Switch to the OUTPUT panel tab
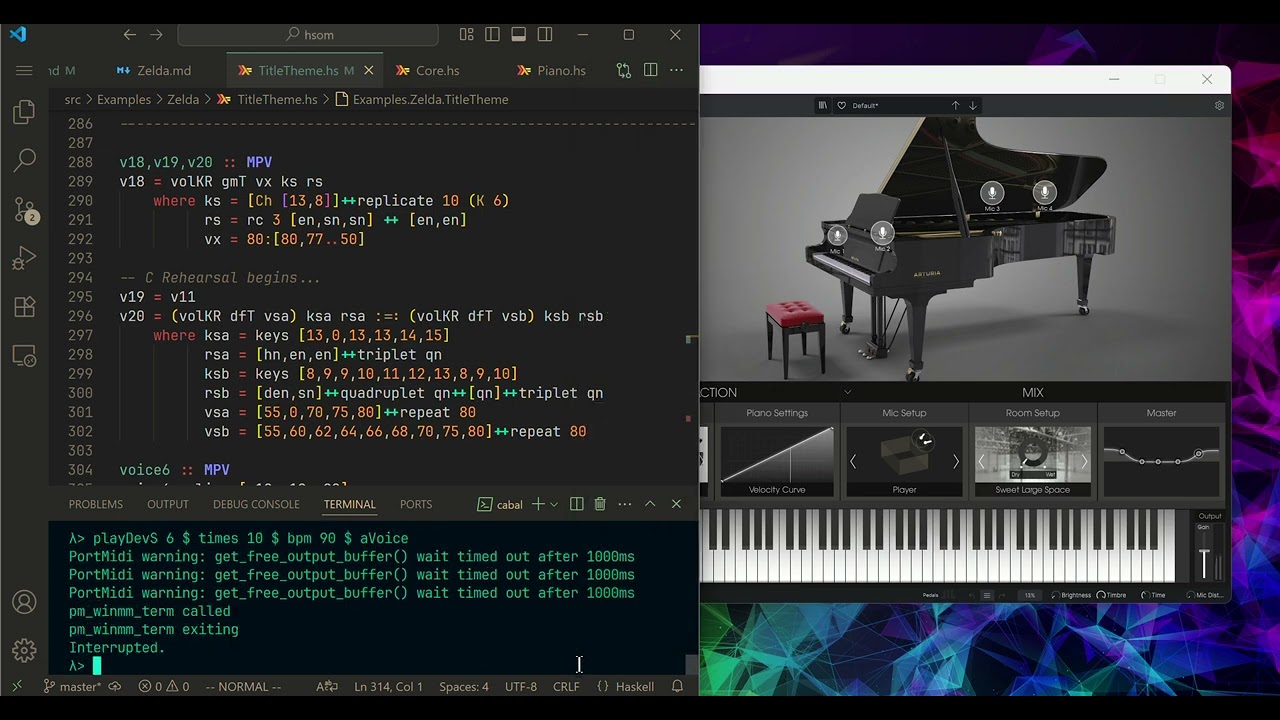 point(168,504)
